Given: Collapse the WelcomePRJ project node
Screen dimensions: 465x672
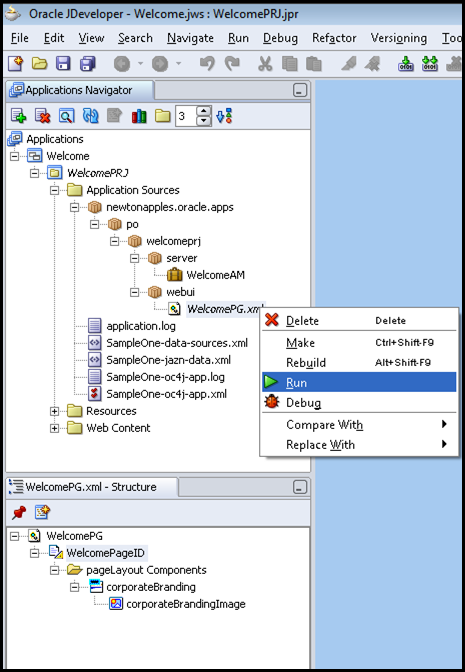Looking at the screenshot, I should tap(35, 173).
